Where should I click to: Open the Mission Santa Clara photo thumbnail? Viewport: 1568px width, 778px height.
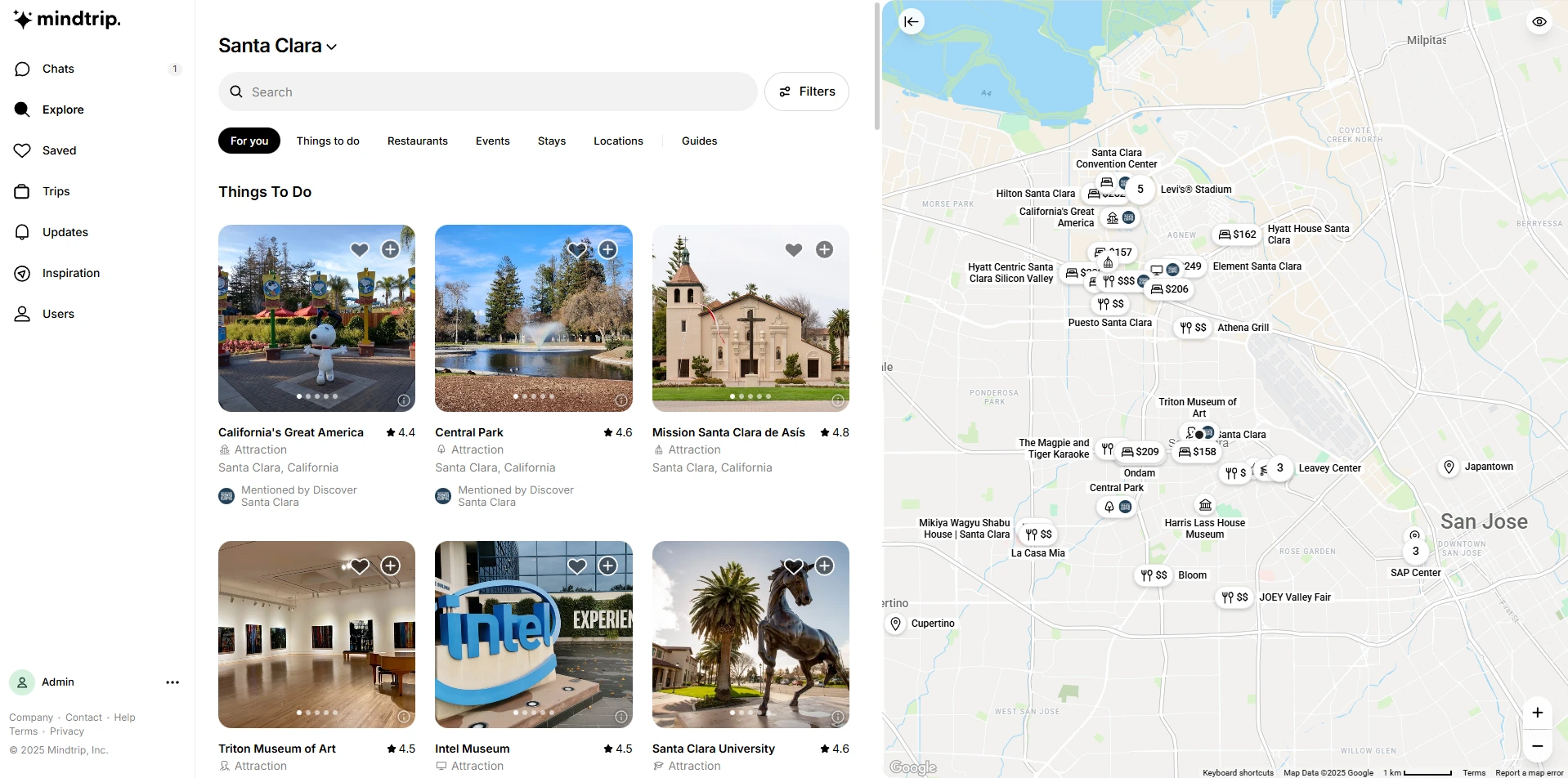750,319
